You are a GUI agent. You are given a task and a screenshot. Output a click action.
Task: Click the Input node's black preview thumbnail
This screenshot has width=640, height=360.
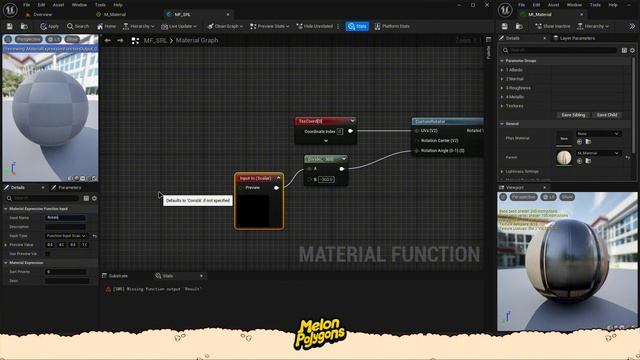[253, 211]
